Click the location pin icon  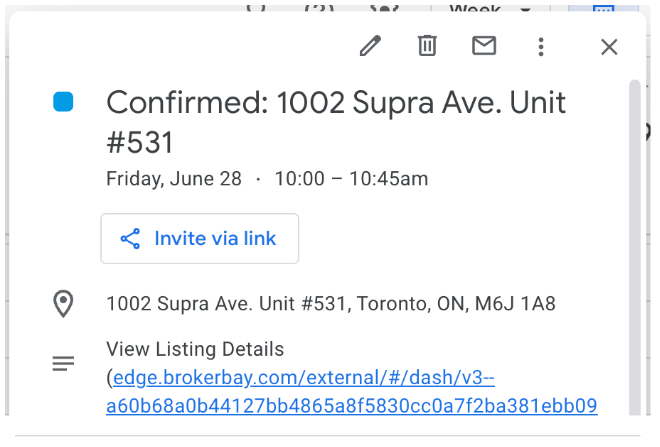click(x=63, y=303)
